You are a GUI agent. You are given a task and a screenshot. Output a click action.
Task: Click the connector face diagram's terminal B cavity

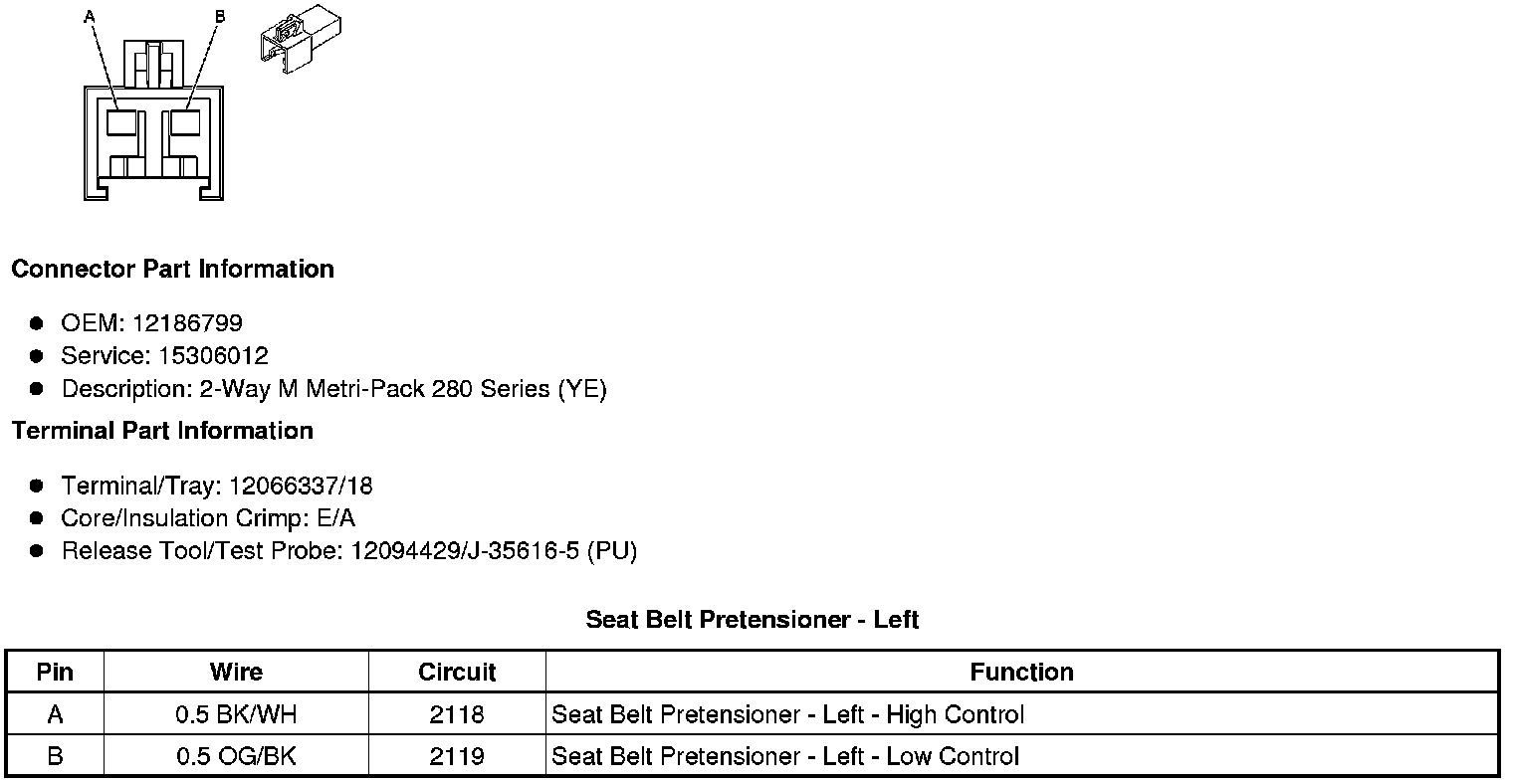pos(184,123)
